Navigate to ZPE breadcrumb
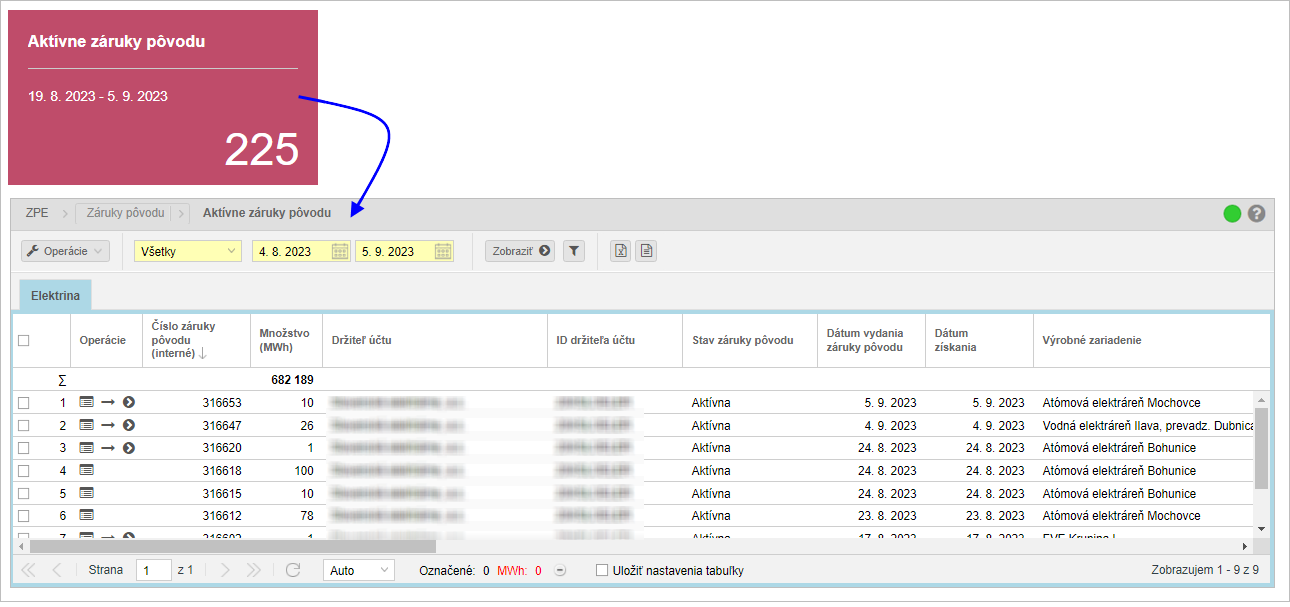The image size is (1290, 607). pos(37,213)
